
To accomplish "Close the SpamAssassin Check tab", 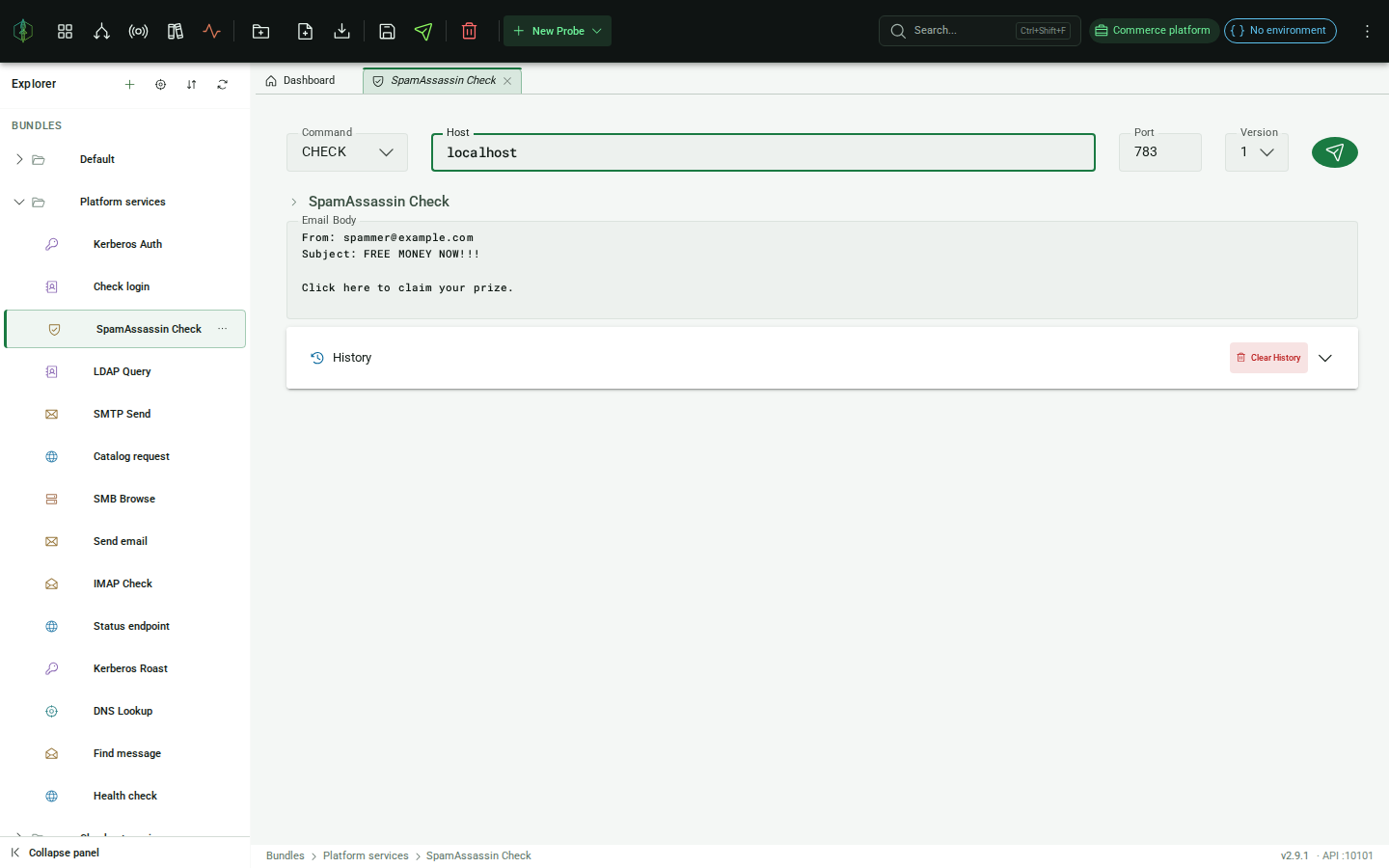I will pos(507,81).
